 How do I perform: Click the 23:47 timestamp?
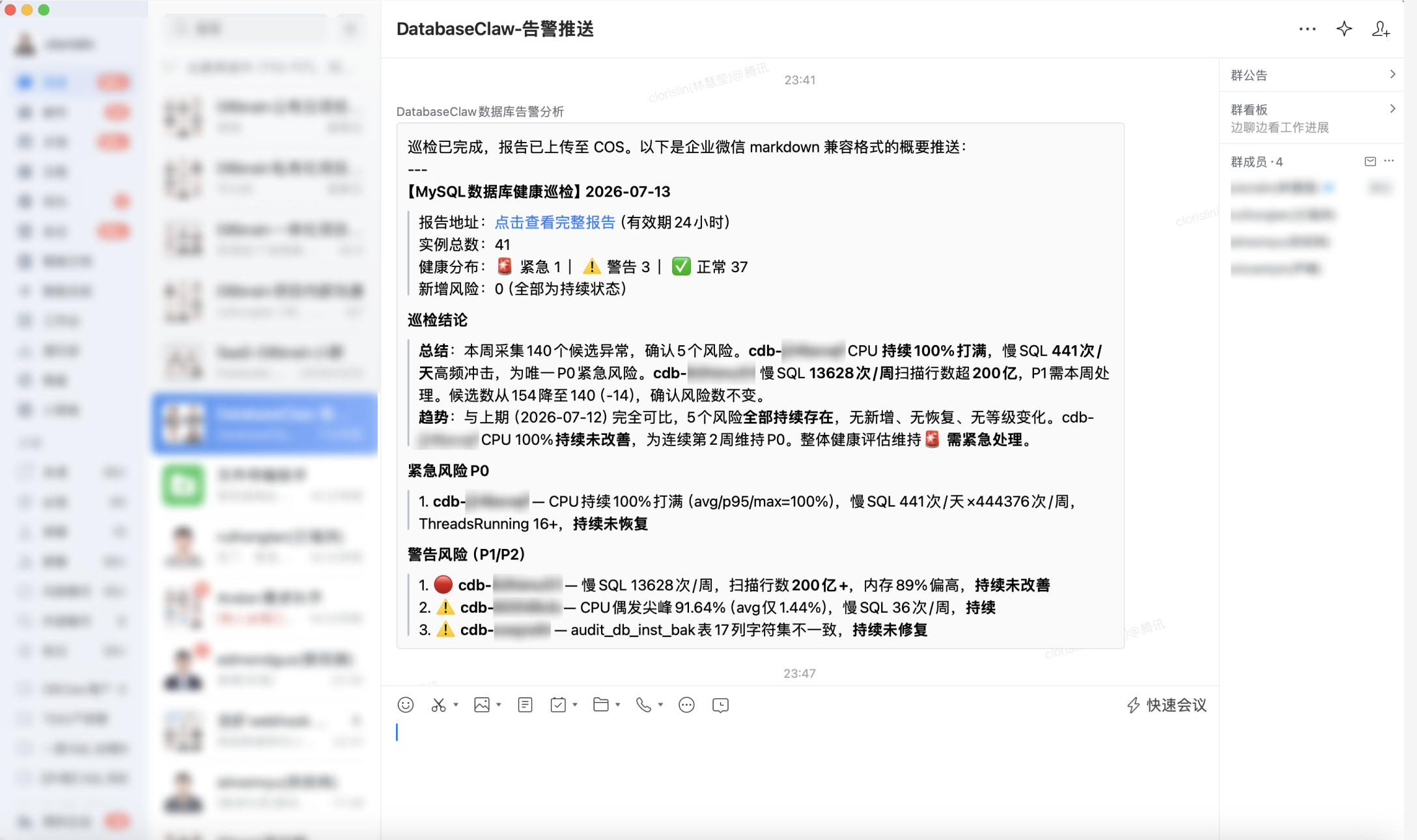coord(799,673)
